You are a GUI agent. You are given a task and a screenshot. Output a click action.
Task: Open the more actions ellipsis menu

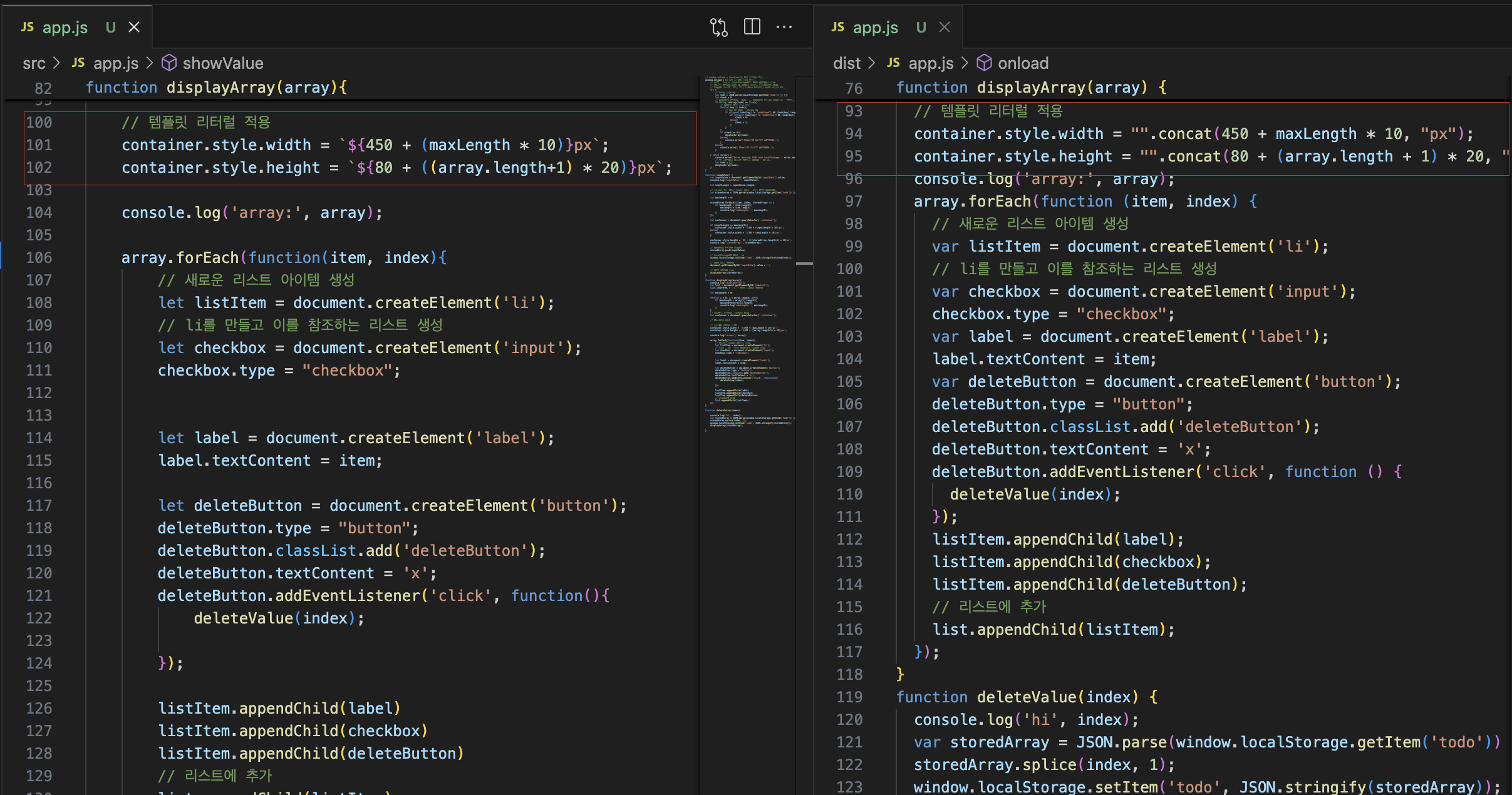[x=784, y=27]
